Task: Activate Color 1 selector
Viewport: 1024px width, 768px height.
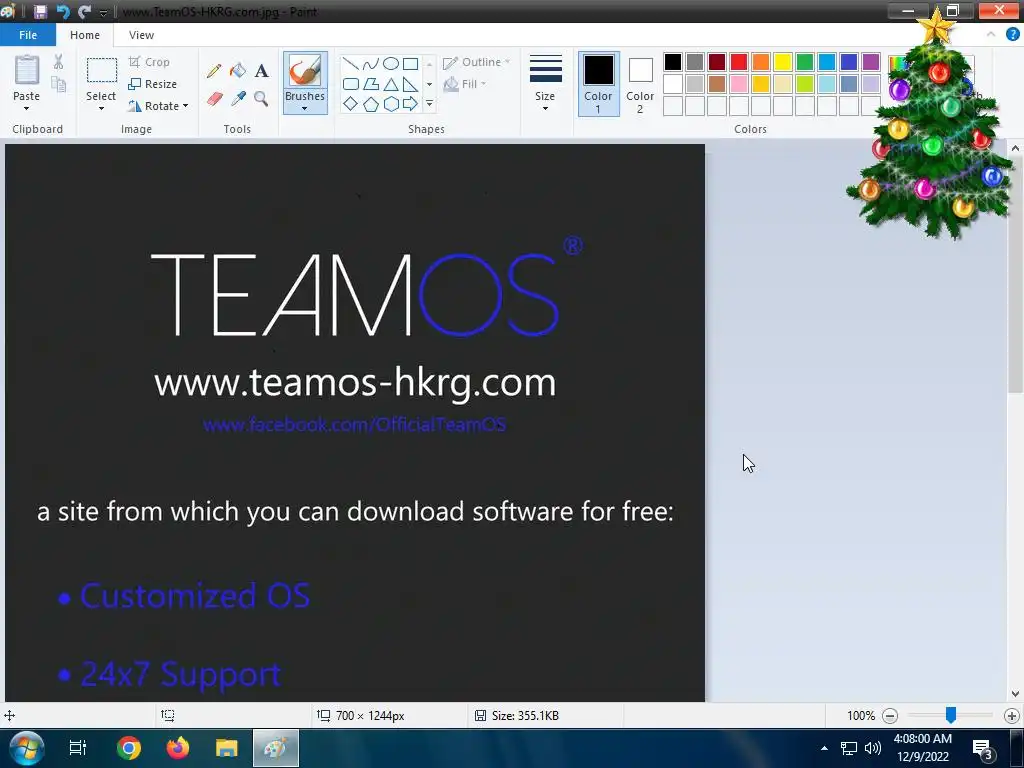Action: pyautogui.click(x=598, y=84)
